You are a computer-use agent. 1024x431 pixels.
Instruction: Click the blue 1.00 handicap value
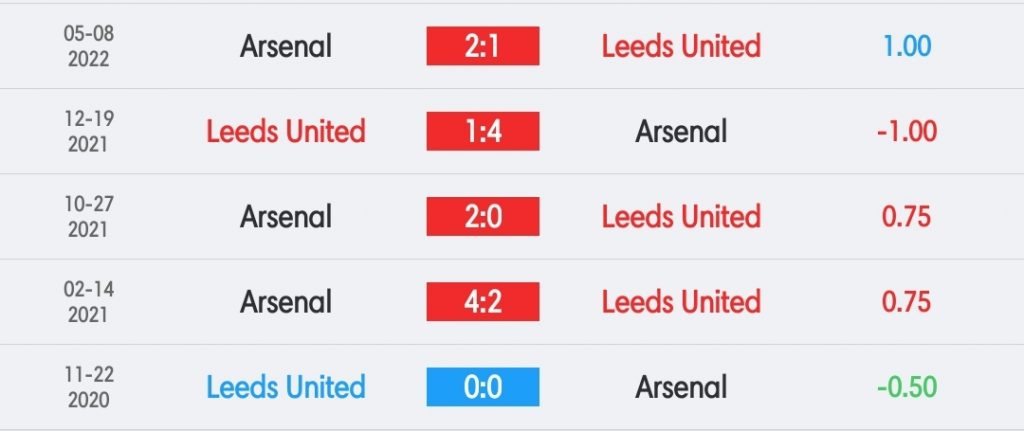907,46
